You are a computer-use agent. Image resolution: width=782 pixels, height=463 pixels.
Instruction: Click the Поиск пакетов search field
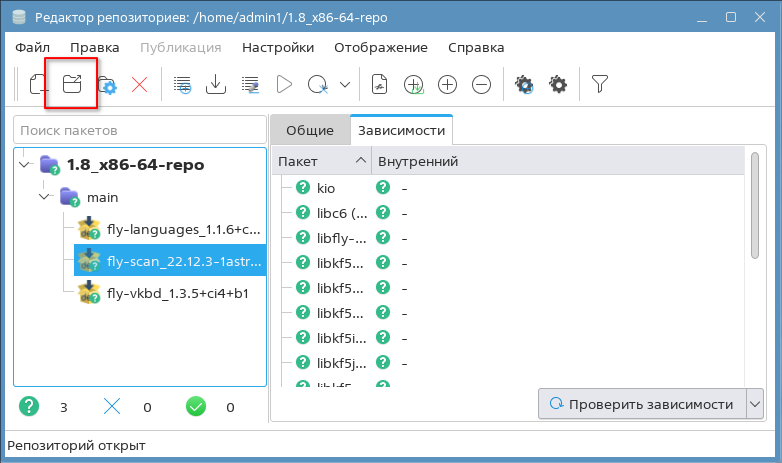point(138,130)
